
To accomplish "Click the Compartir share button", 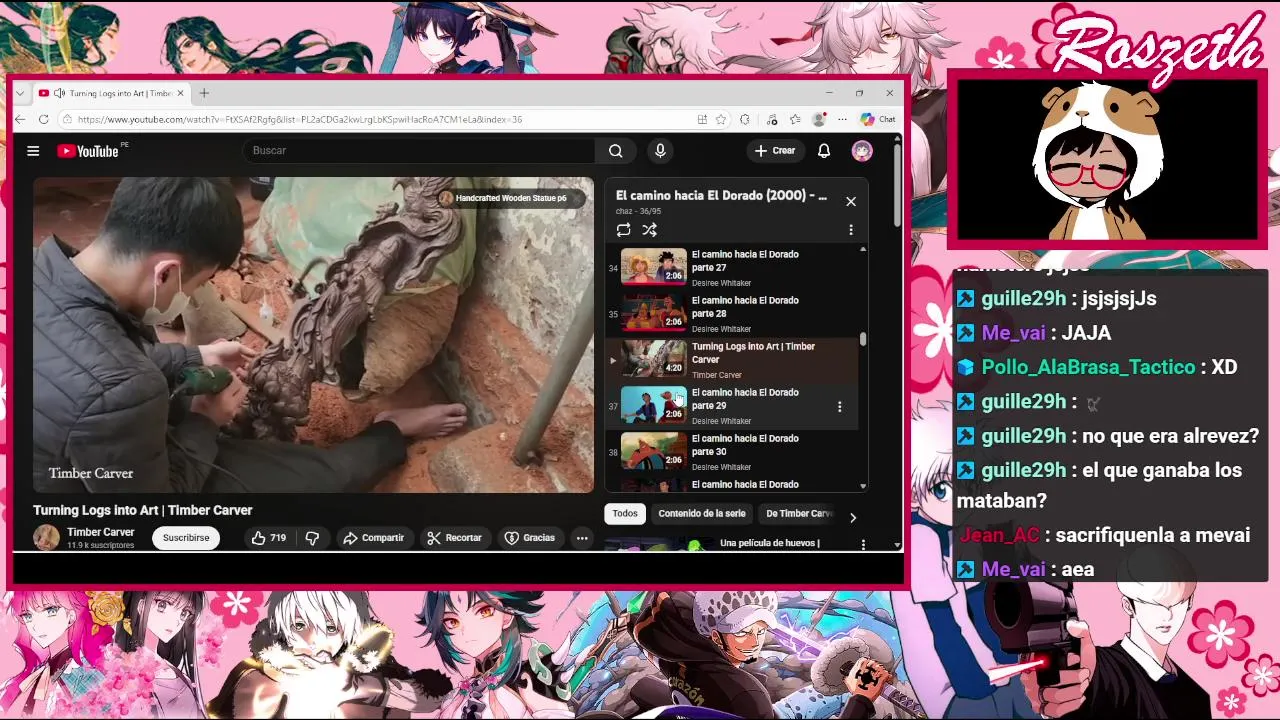I will 373,538.
